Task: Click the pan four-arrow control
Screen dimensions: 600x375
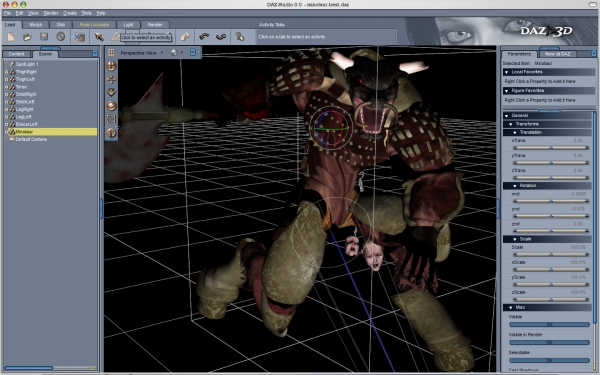Action: coord(111,79)
